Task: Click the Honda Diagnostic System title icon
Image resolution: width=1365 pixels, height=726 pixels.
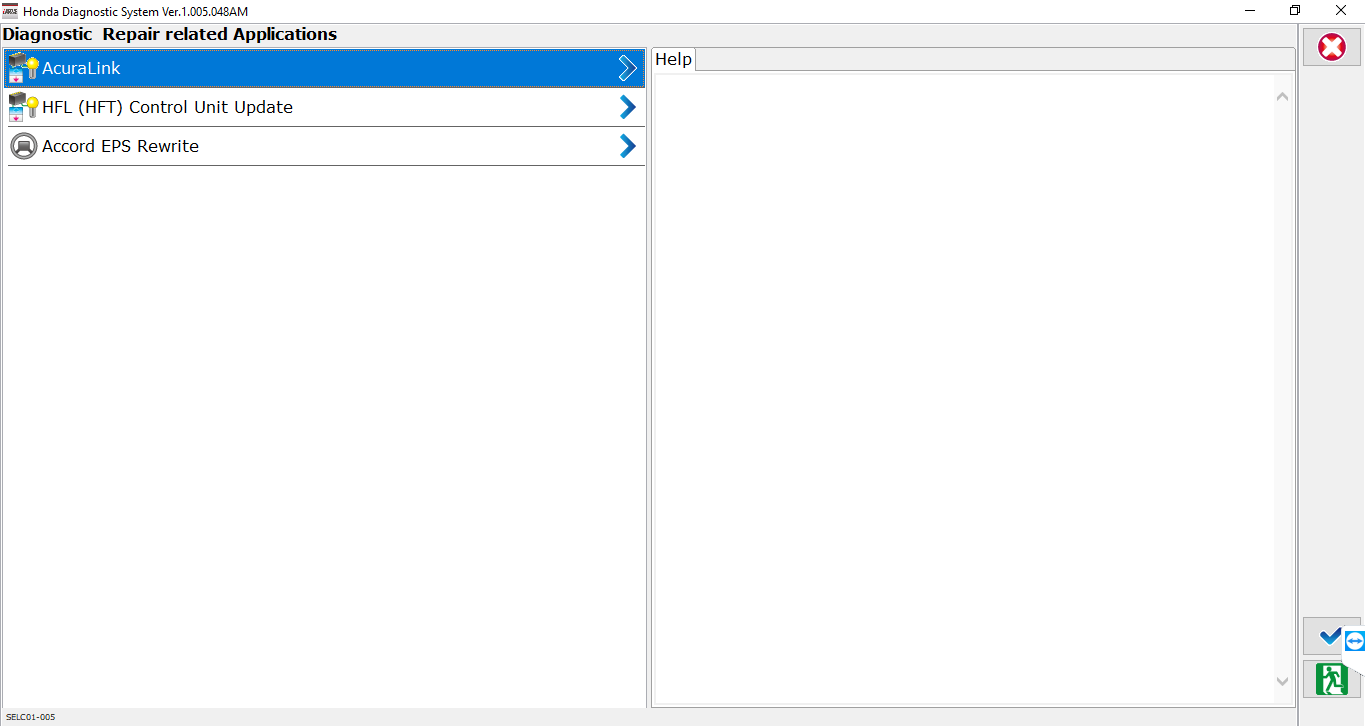Action: pos(11,11)
